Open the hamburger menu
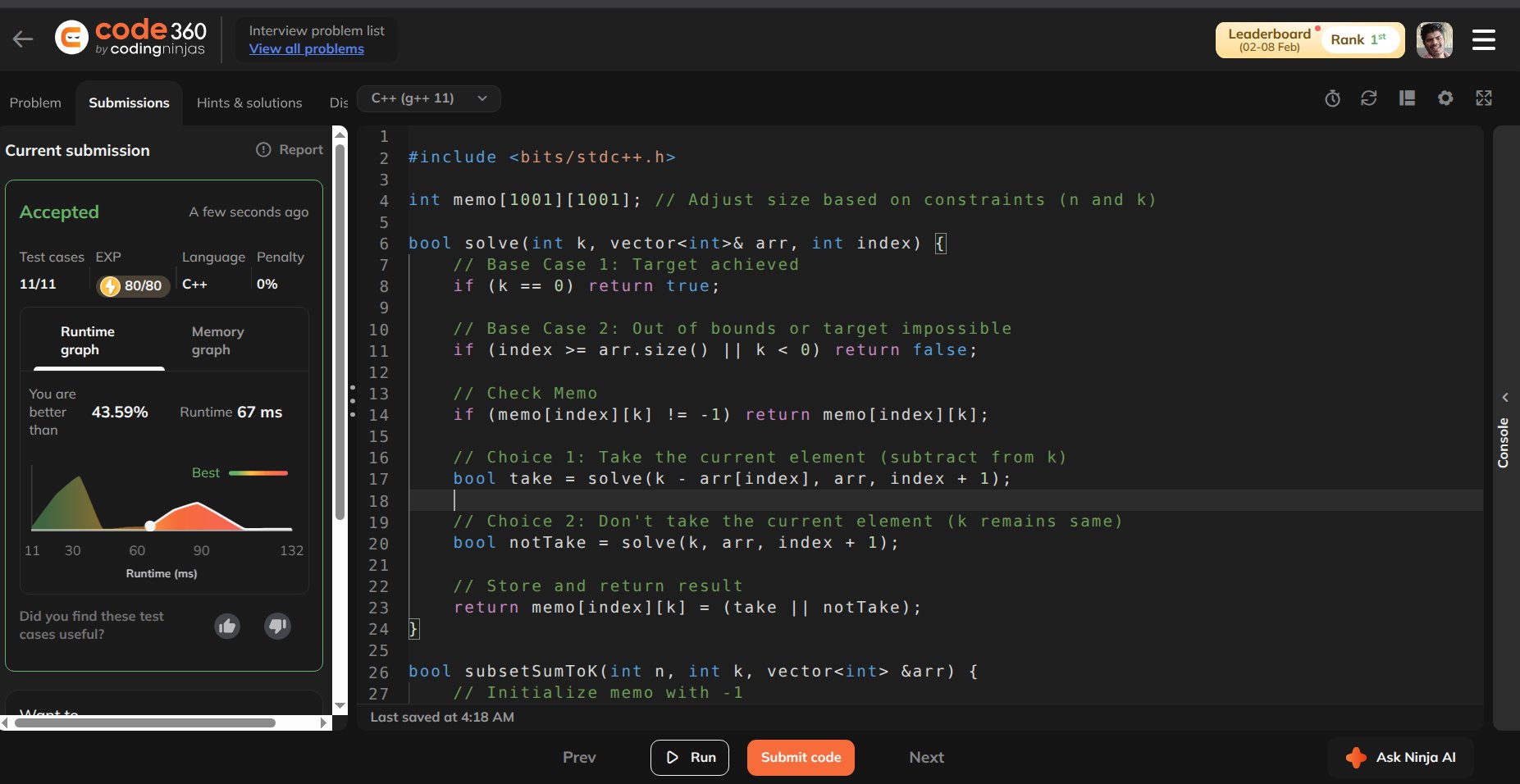 click(x=1483, y=39)
